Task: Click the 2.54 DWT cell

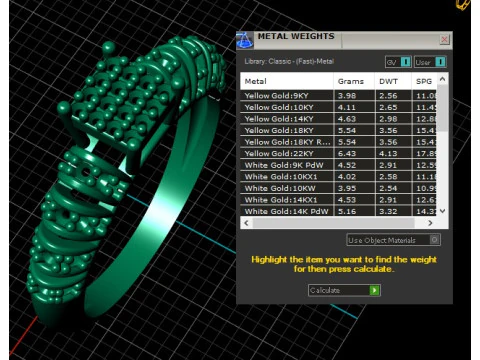Action: click(393, 188)
